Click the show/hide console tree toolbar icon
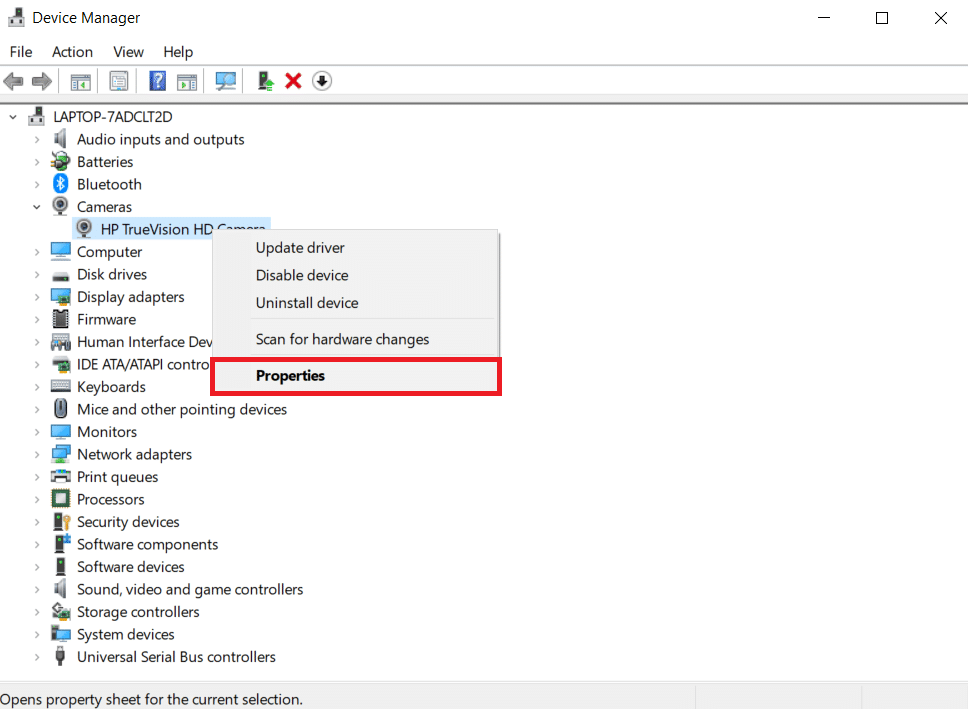This screenshot has width=968, height=709. [80, 82]
